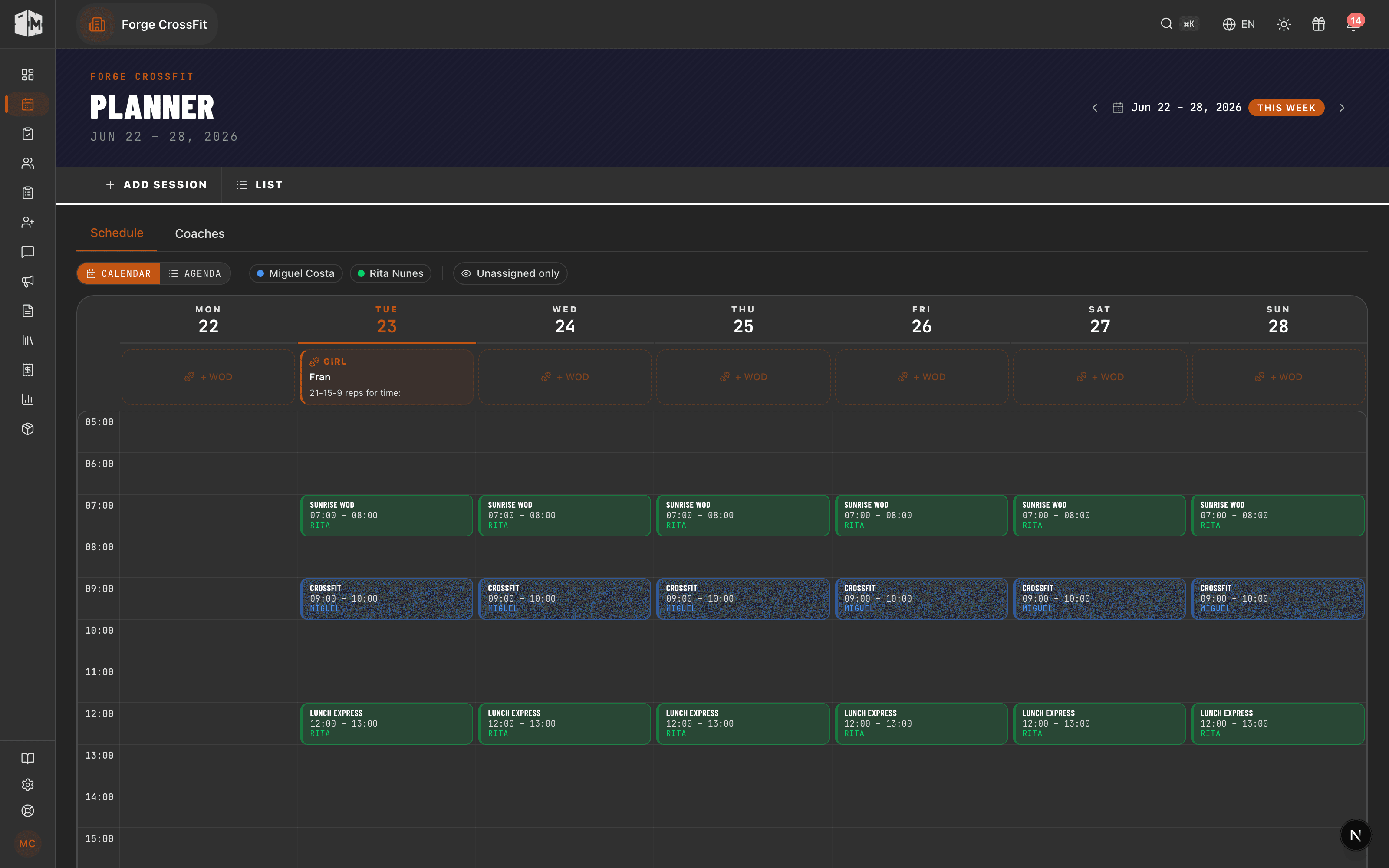1389x868 pixels.
Task: Open the document file icon in sidebar
Action: pos(27,311)
